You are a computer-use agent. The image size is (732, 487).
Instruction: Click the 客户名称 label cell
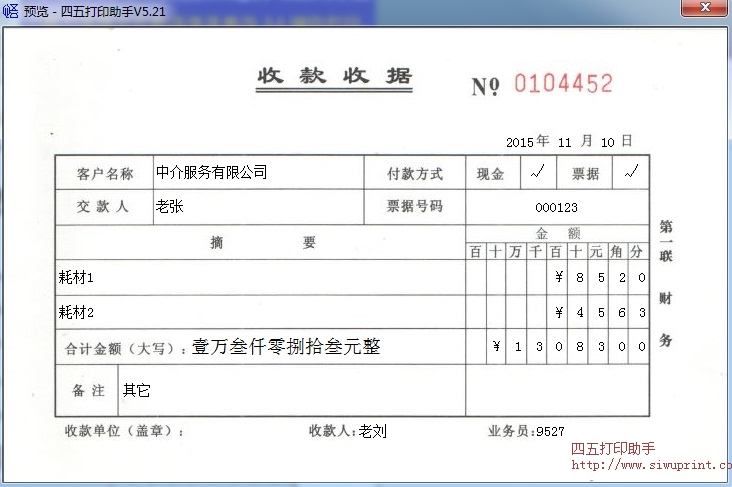[105, 173]
